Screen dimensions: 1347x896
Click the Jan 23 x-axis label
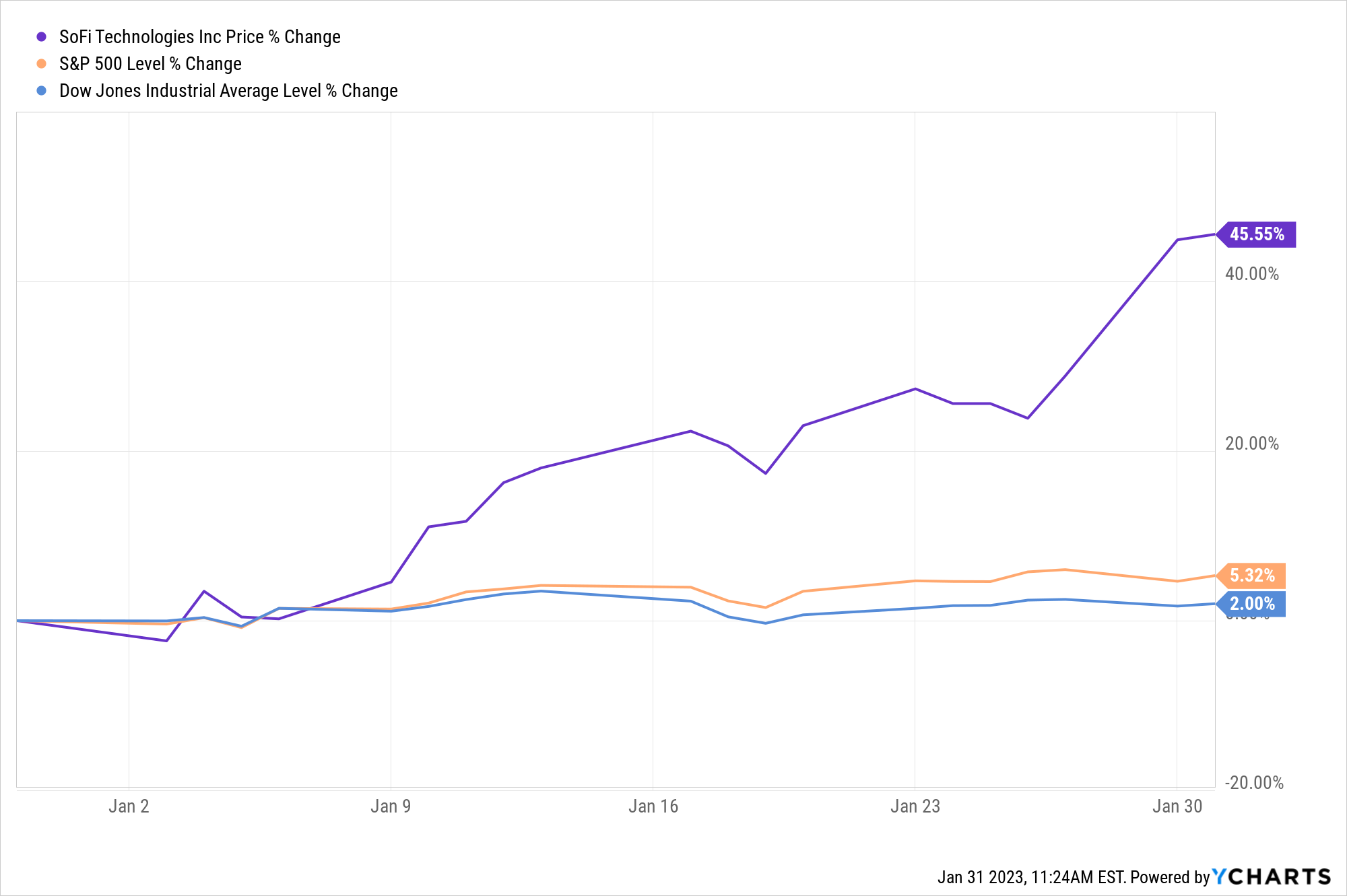915,806
